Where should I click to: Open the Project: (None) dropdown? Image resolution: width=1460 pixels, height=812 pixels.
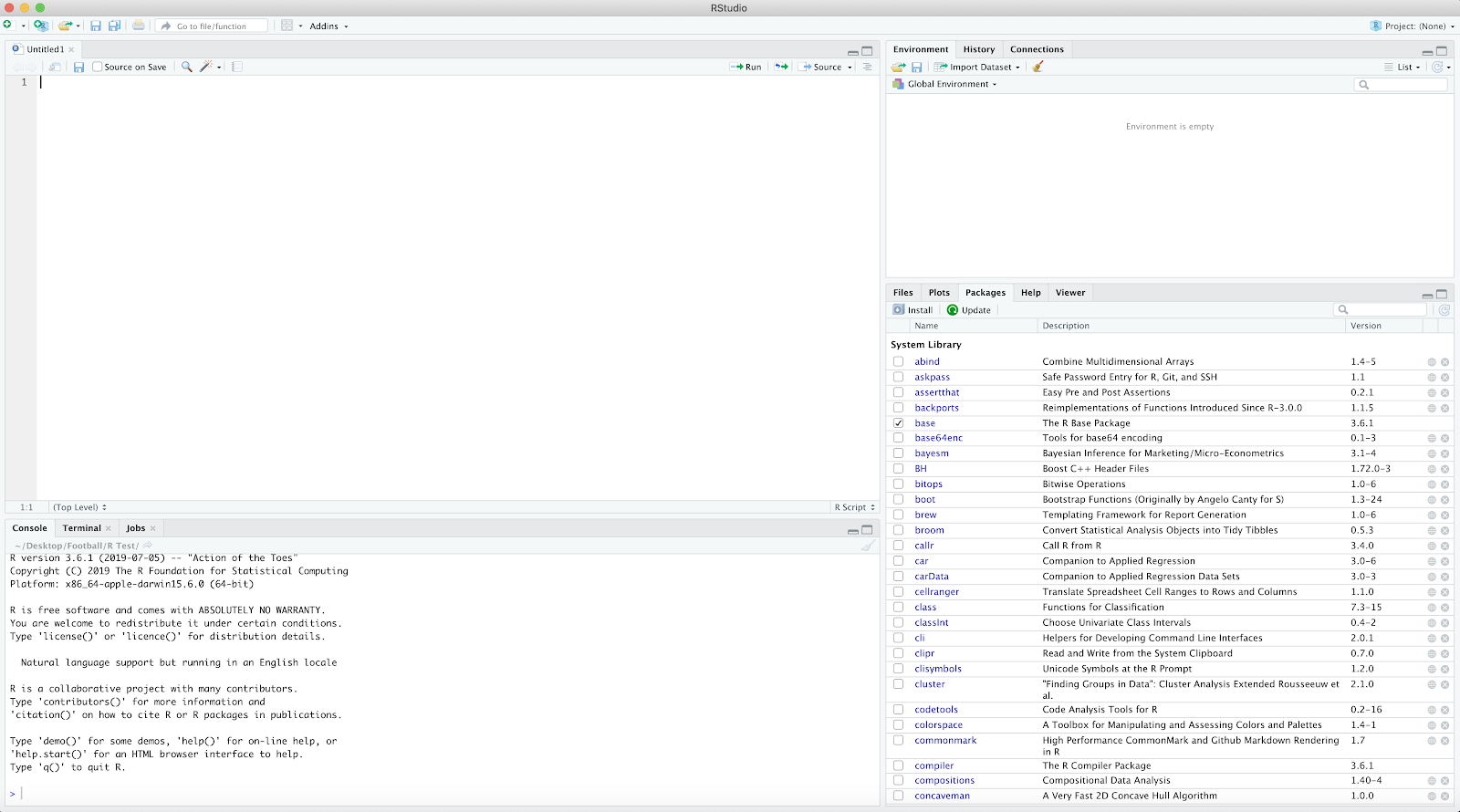coord(1413,26)
